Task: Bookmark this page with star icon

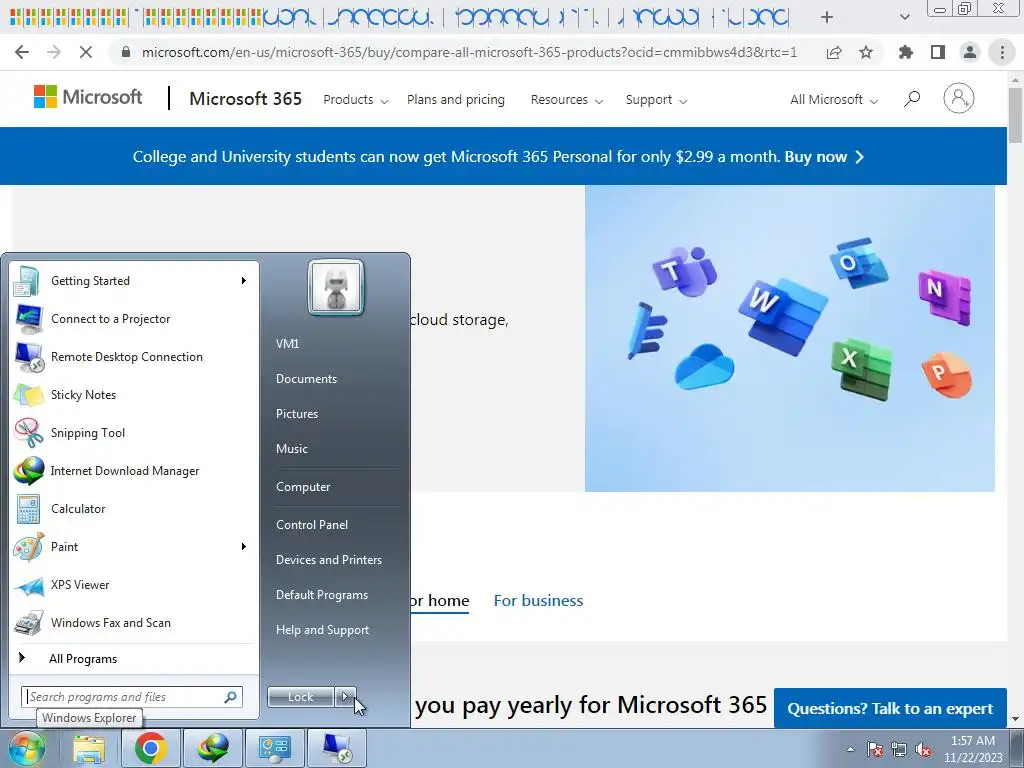Action: click(866, 52)
